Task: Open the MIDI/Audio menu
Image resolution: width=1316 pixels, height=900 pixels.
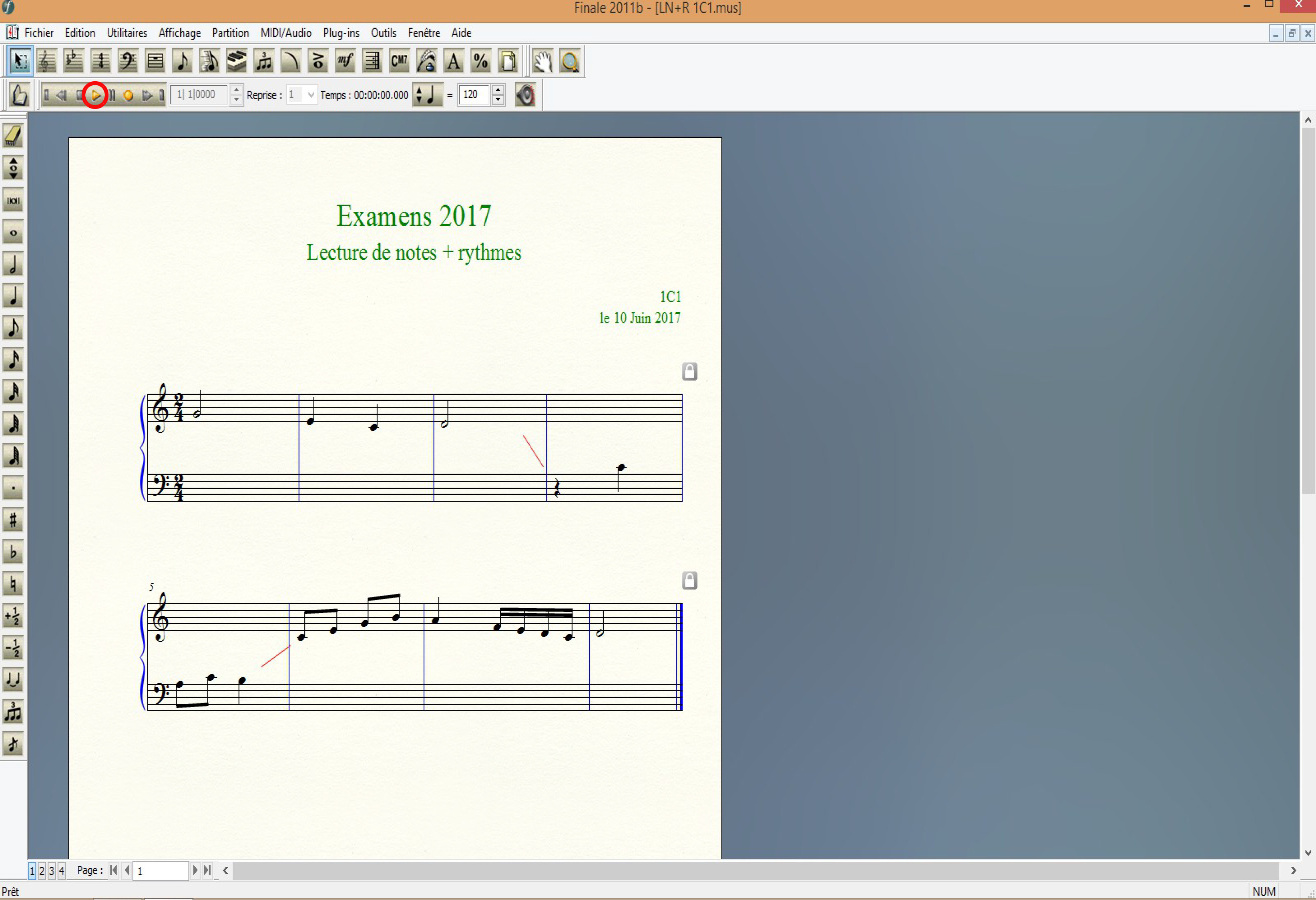Action: (285, 33)
